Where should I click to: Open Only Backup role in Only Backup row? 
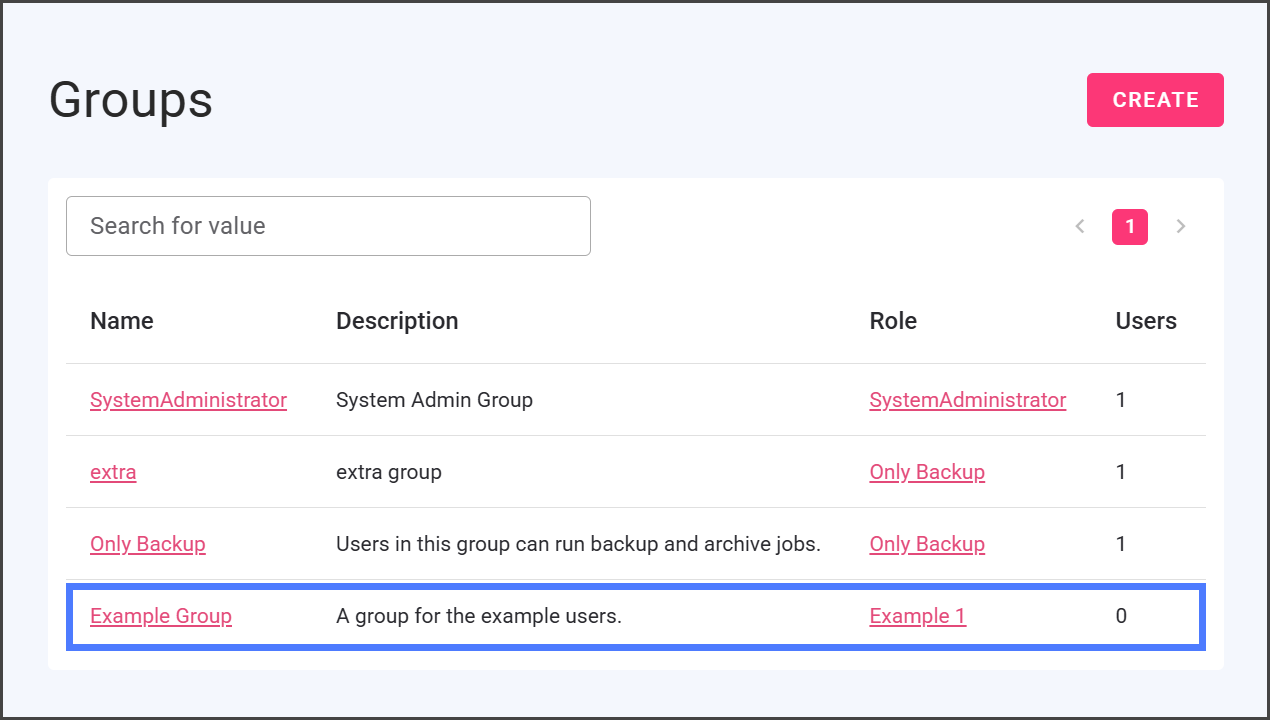pyautogui.click(x=927, y=544)
